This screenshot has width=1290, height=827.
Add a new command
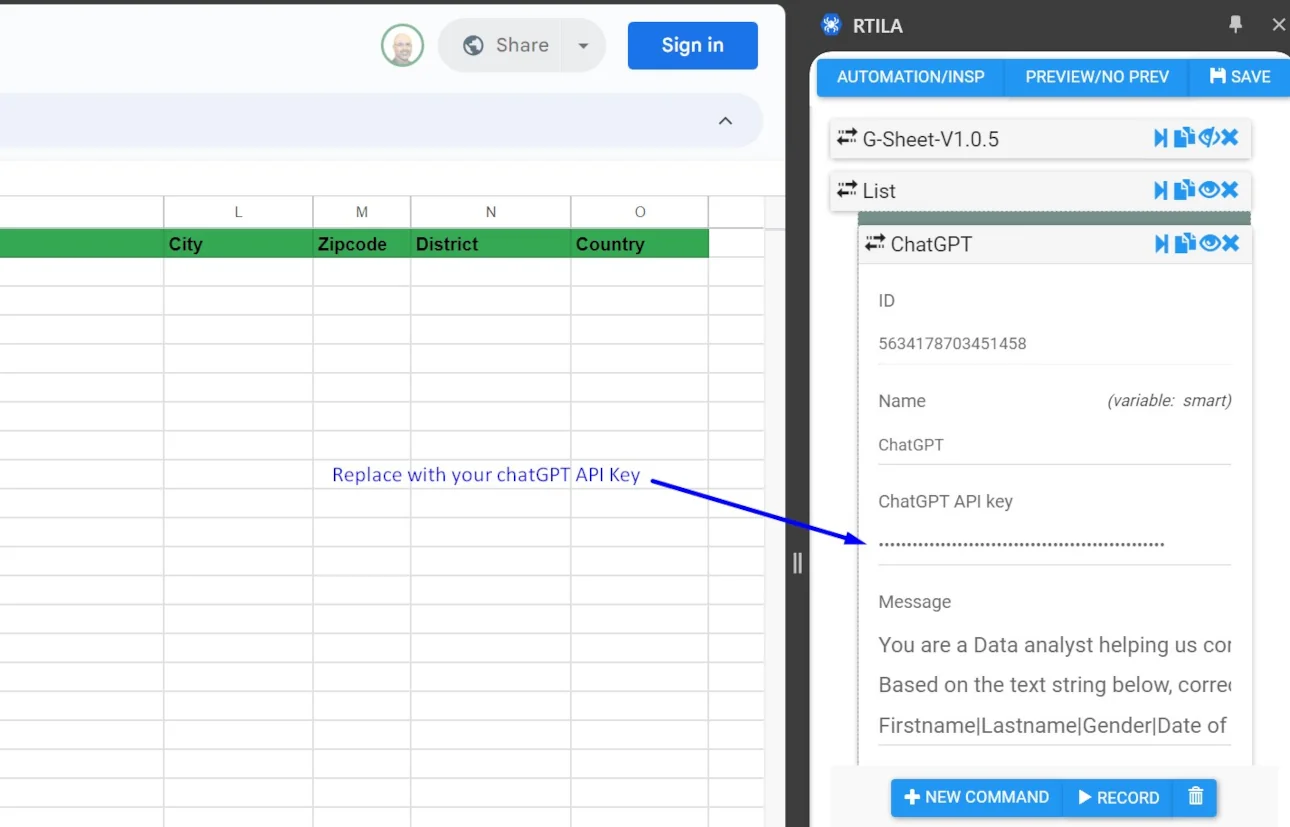coord(977,797)
